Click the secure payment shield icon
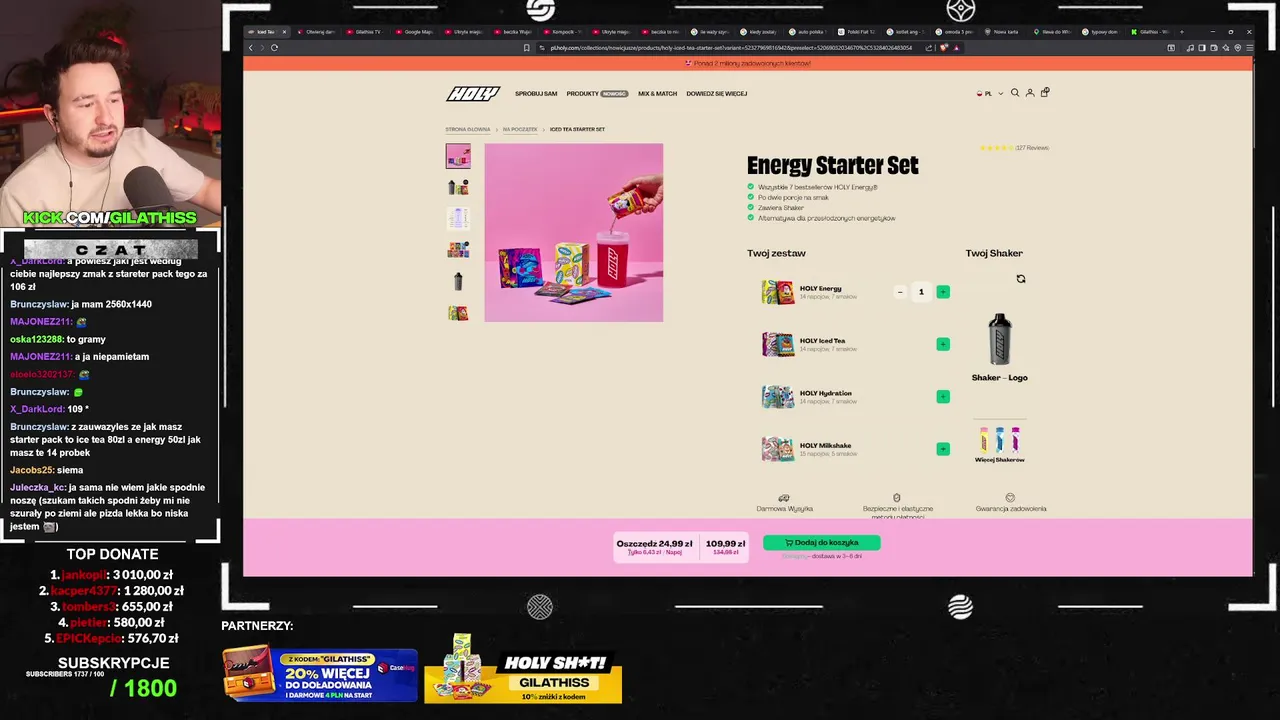This screenshot has width=1280, height=720. point(896,497)
